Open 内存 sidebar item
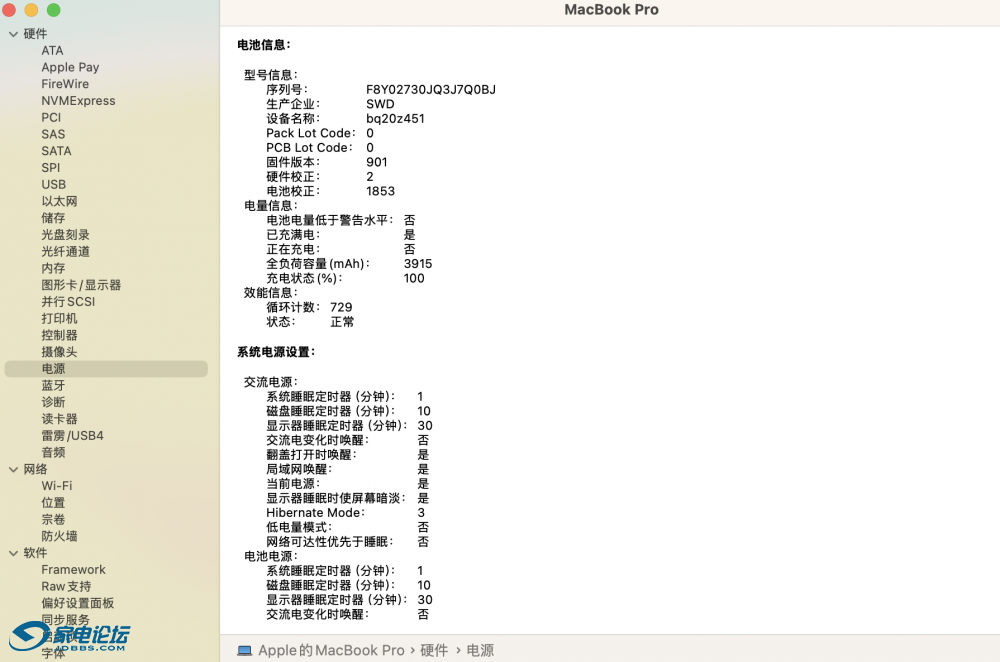Image resolution: width=1000 pixels, height=662 pixels. coord(53,268)
